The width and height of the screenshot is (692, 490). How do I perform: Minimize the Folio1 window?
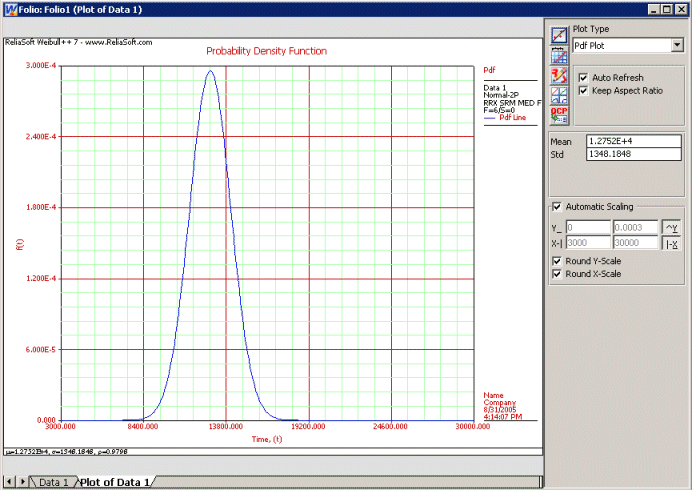pyautogui.click(x=654, y=9)
